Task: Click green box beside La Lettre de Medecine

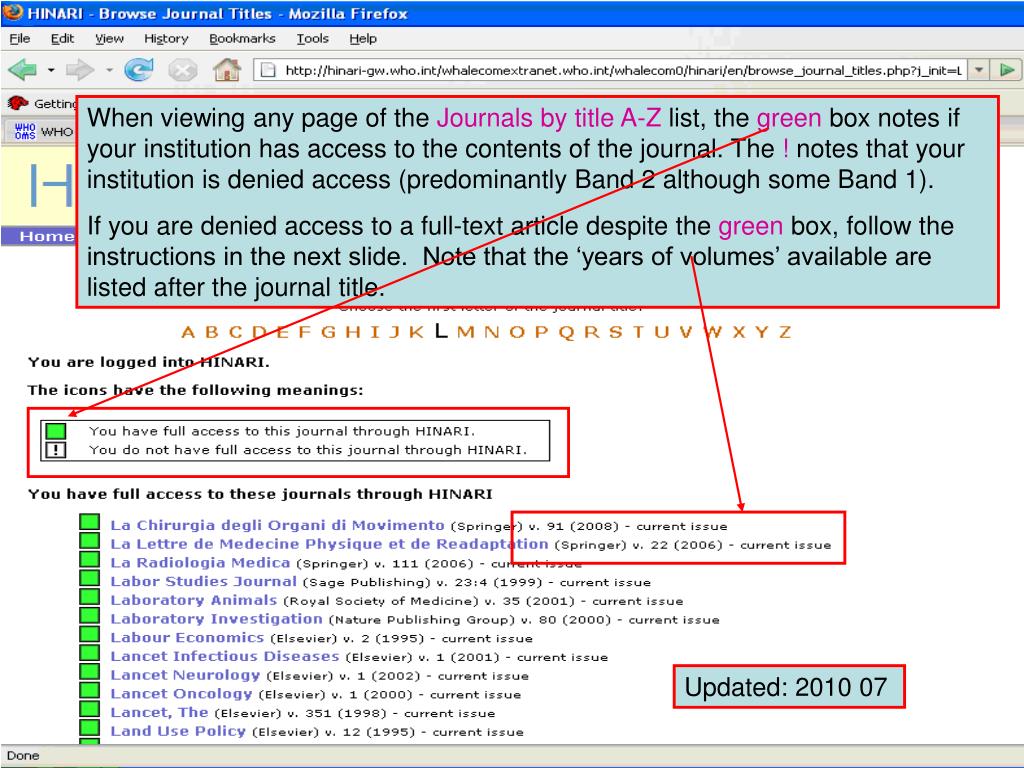Action: point(89,541)
